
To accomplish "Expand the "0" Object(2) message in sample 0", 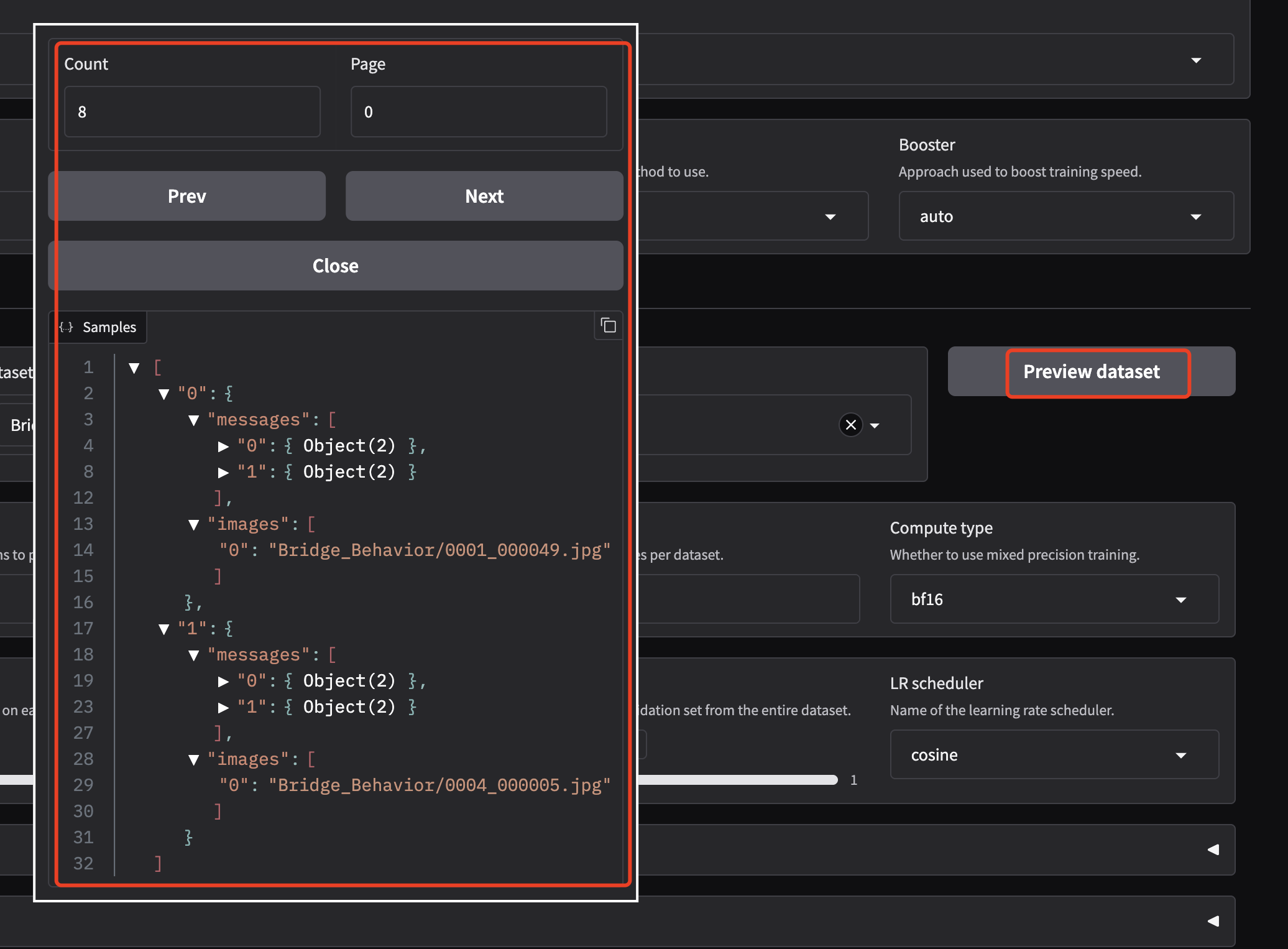I will (x=224, y=447).
